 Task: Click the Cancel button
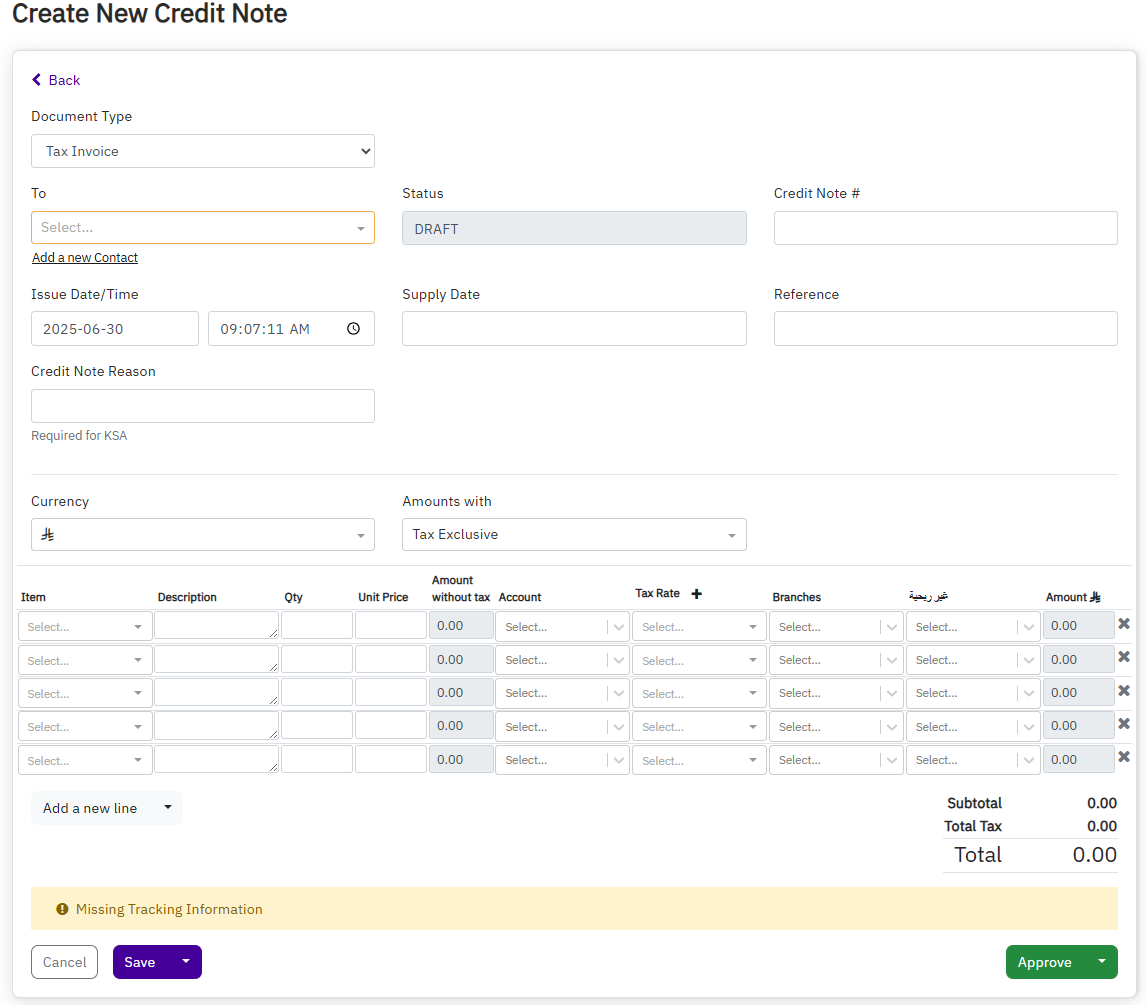[64, 962]
